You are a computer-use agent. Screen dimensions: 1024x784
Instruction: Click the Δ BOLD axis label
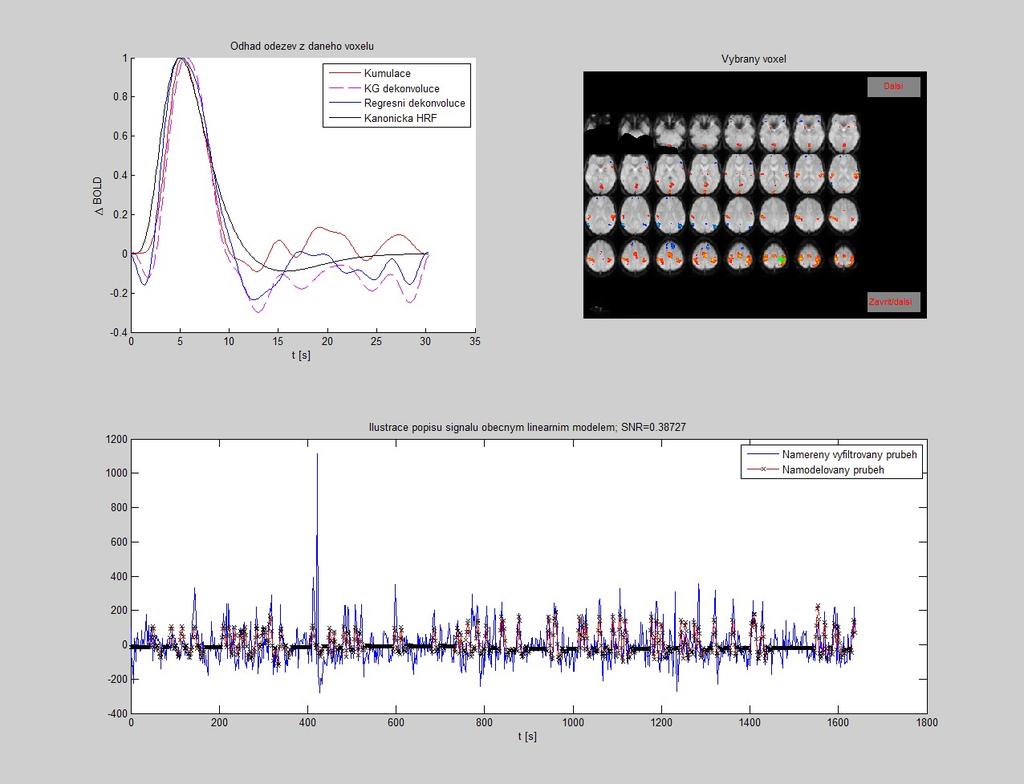pyautogui.click(x=98, y=195)
